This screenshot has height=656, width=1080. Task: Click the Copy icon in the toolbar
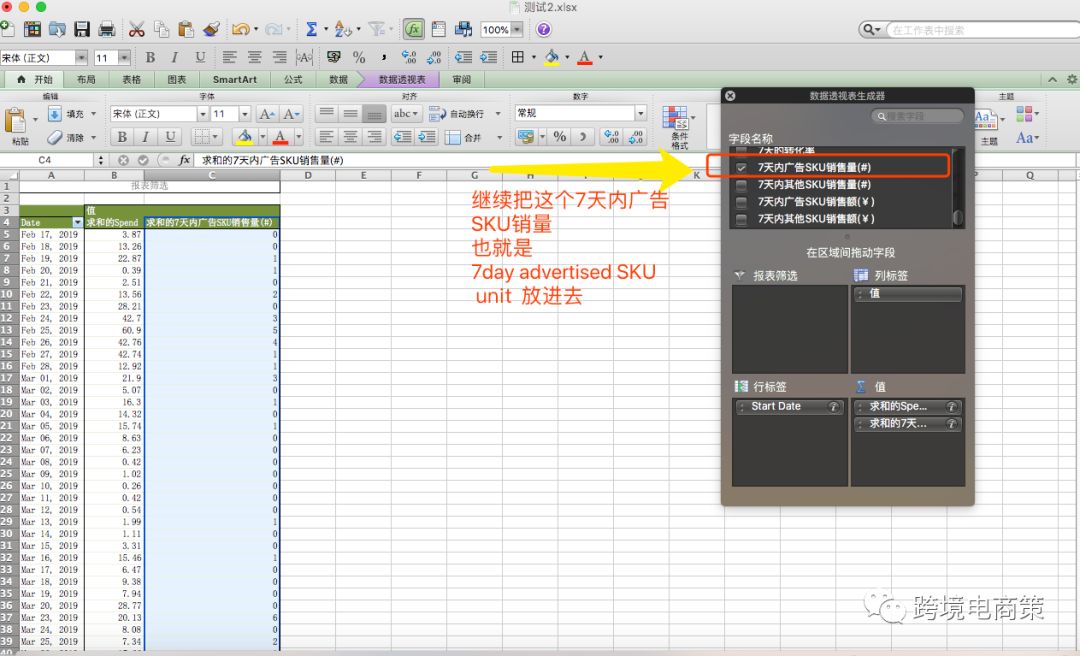[x=162, y=29]
